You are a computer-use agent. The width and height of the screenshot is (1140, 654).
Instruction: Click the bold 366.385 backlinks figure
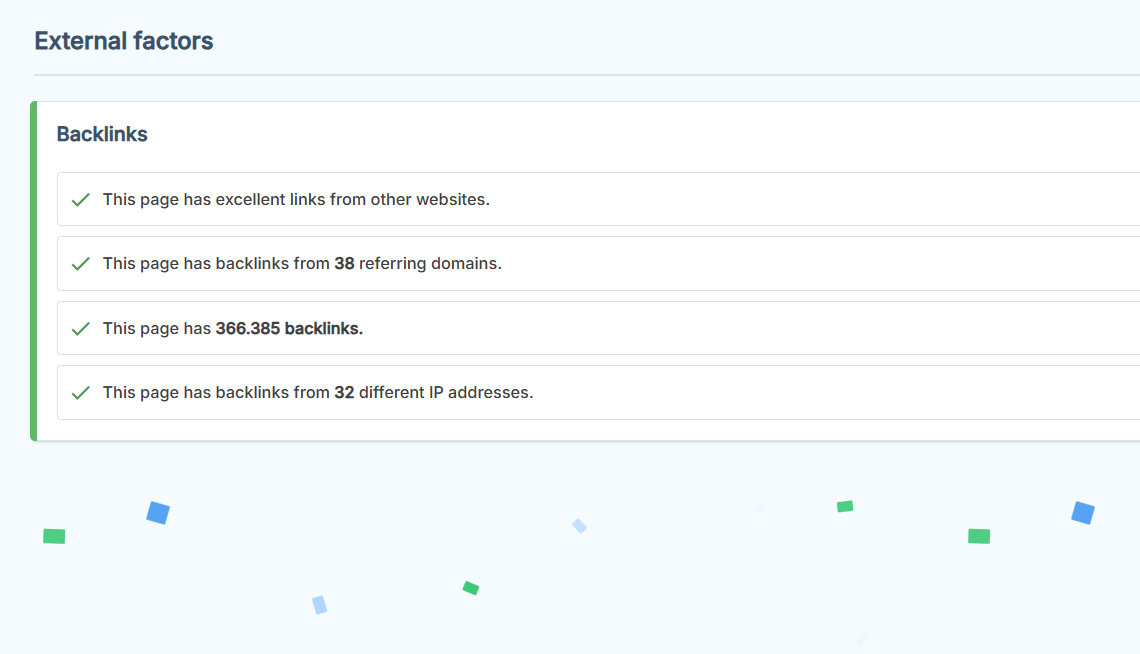point(289,328)
